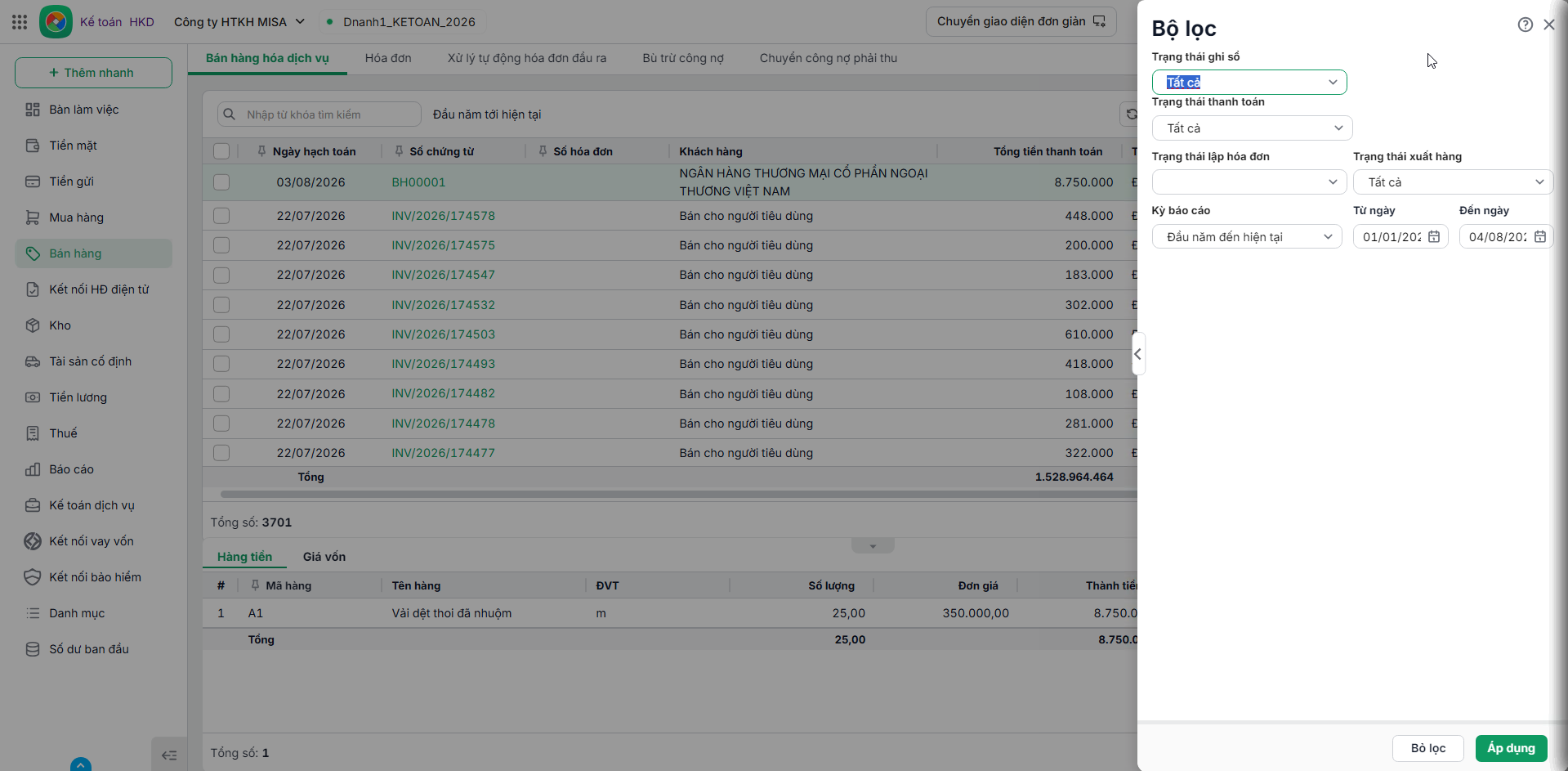Toggle the select-all header checkbox
1568x771 pixels.
coord(221,151)
